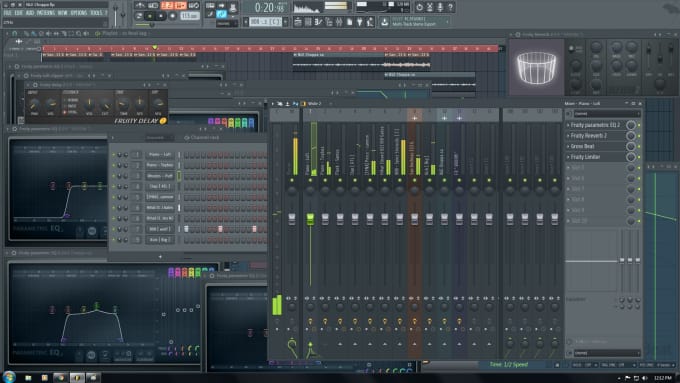Open the FILE menu

point(7,13)
